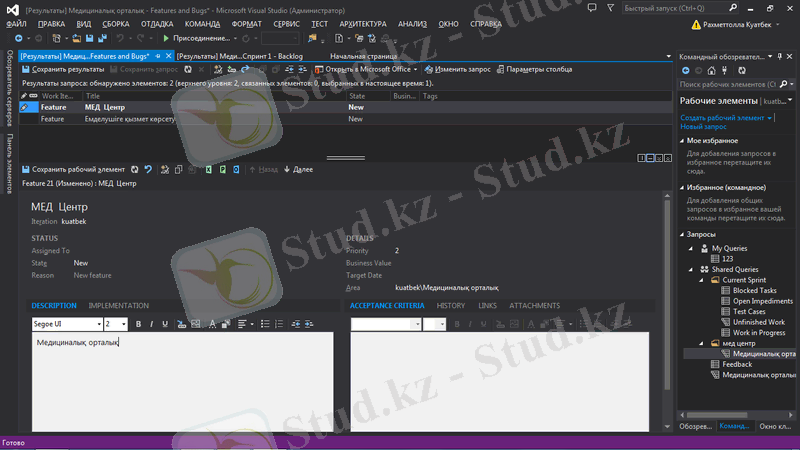Image resolution: width=800 pixels, height=450 pixels.
Task: Open the feedback speech bubble icon
Action: (x=592, y=8)
